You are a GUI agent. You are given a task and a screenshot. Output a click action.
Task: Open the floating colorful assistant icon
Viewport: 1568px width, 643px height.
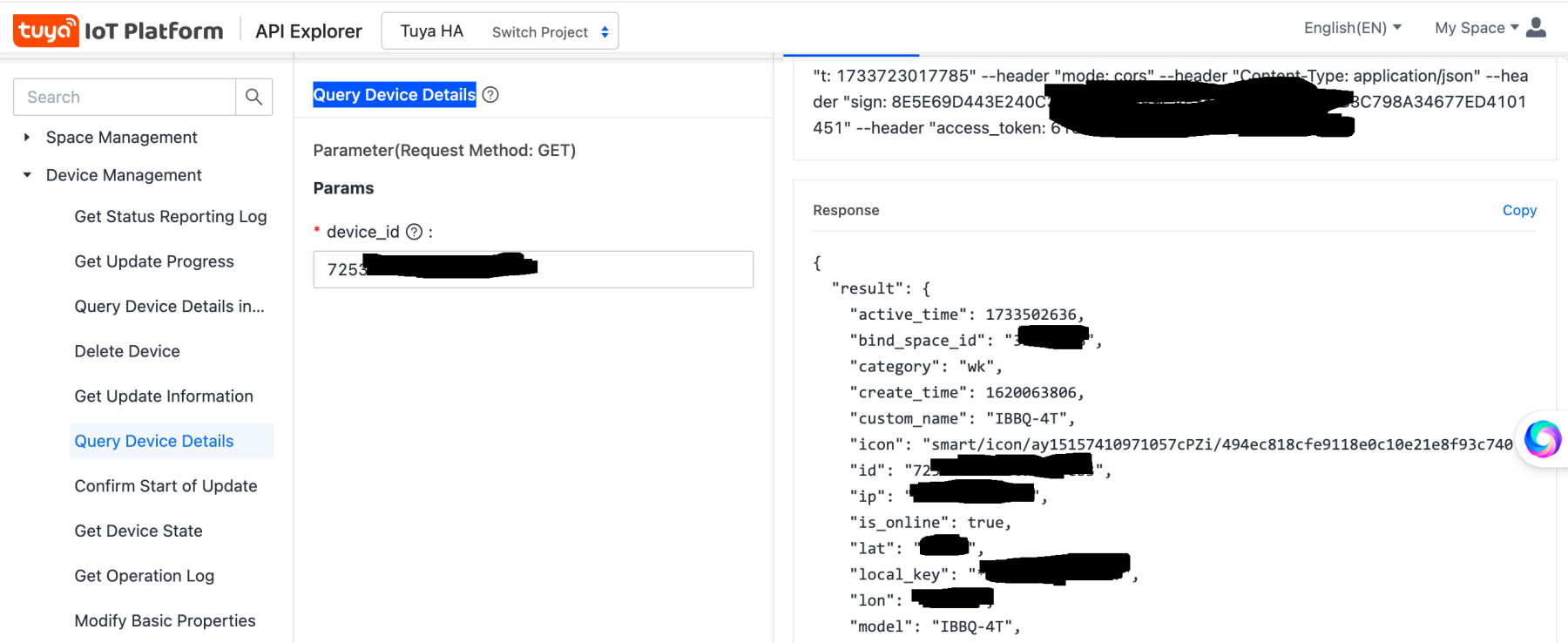pos(1543,438)
